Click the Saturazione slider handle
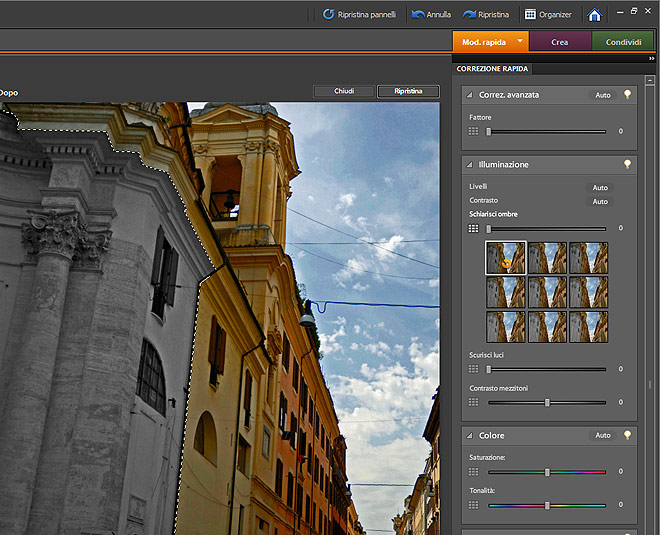Image resolution: width=660 pixels, height=535 pixels. point(547,472)
